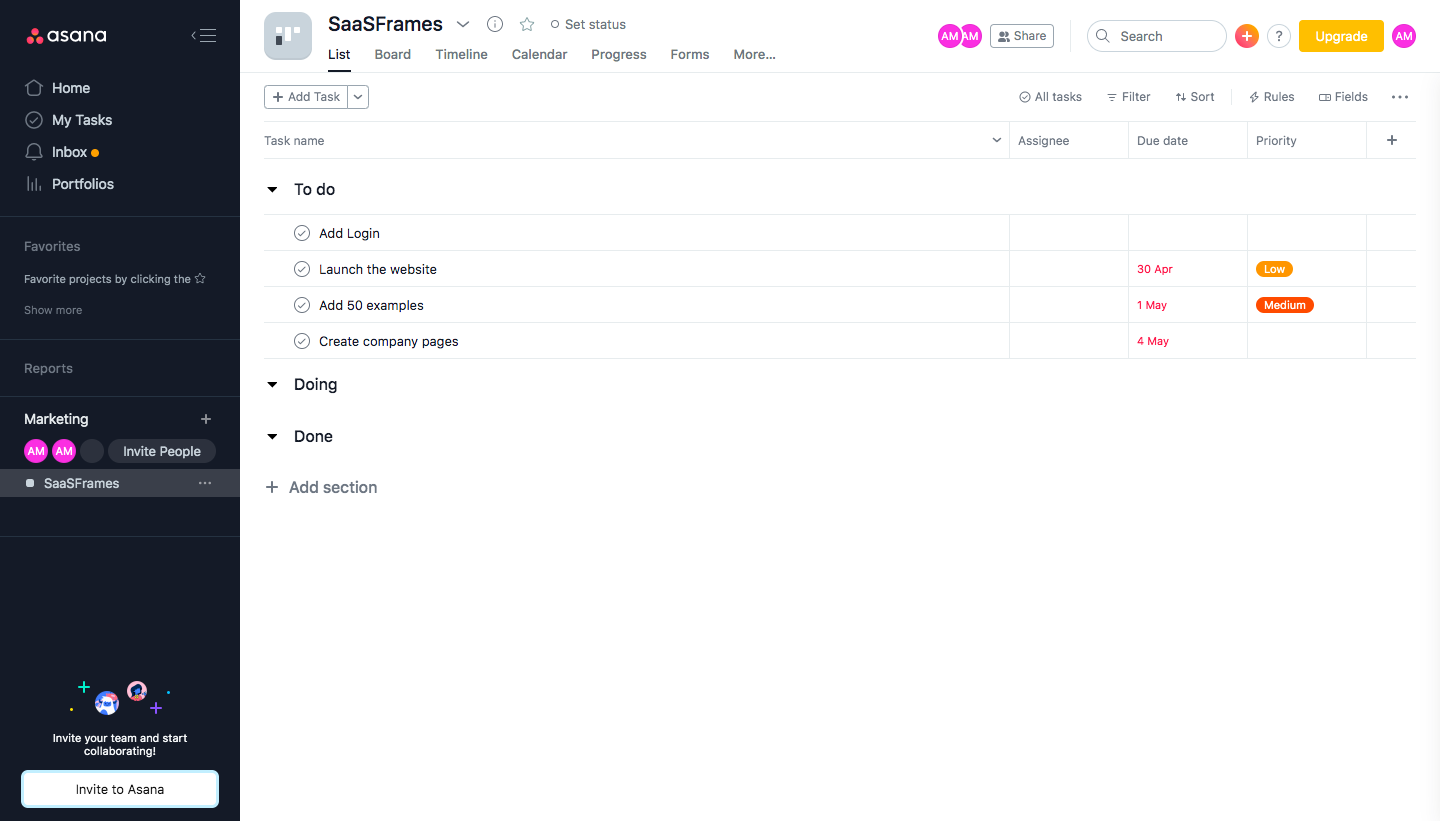The height and width of the screenshot is (821, 1440).
Task: Click the Low priority tag
Action: coord(1274,269)
